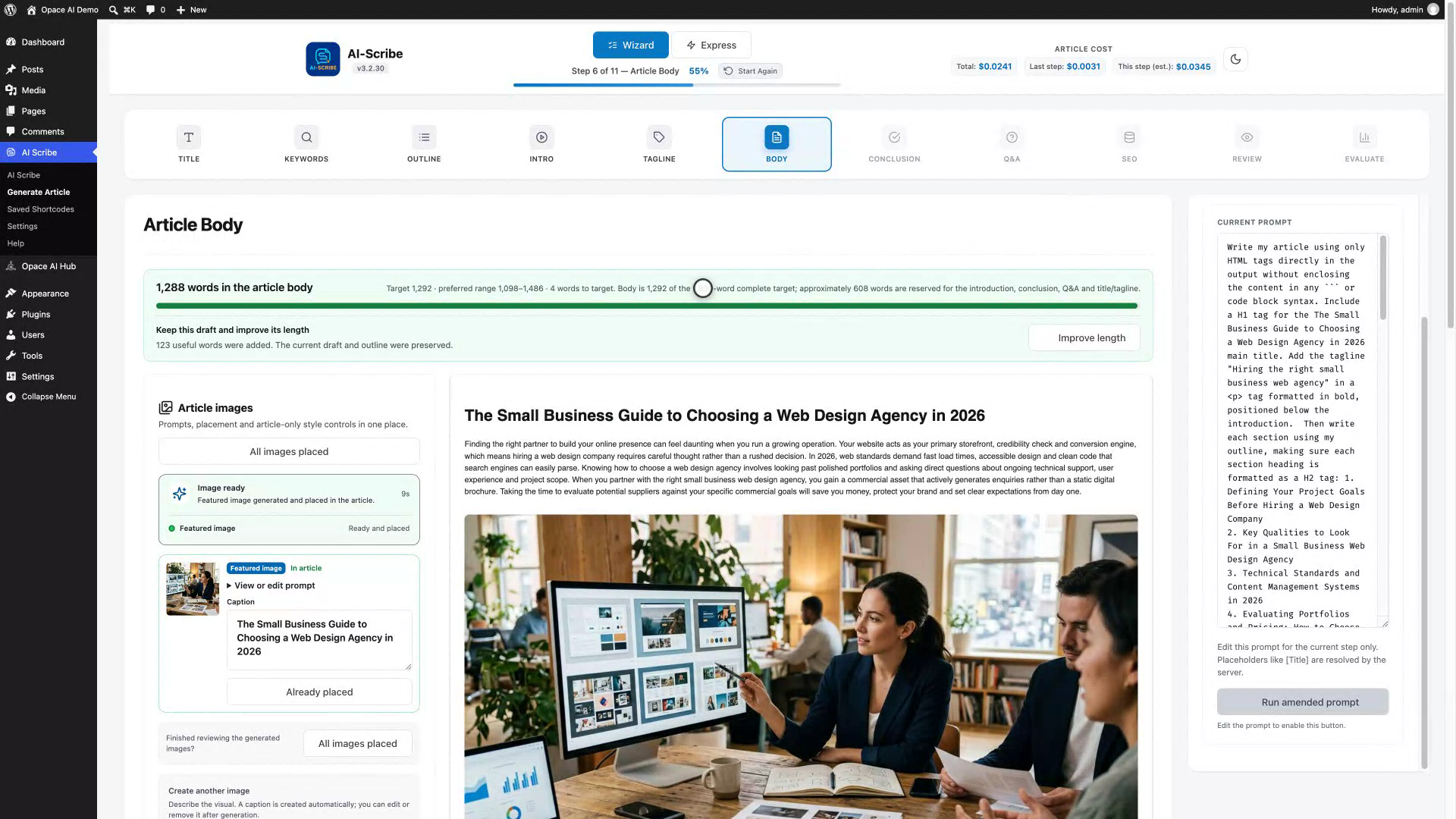The height and width of the screenshot is (819, 1456).
Task: Click the right panel vertical scrollbar
Action: (x=1424, y=542)
